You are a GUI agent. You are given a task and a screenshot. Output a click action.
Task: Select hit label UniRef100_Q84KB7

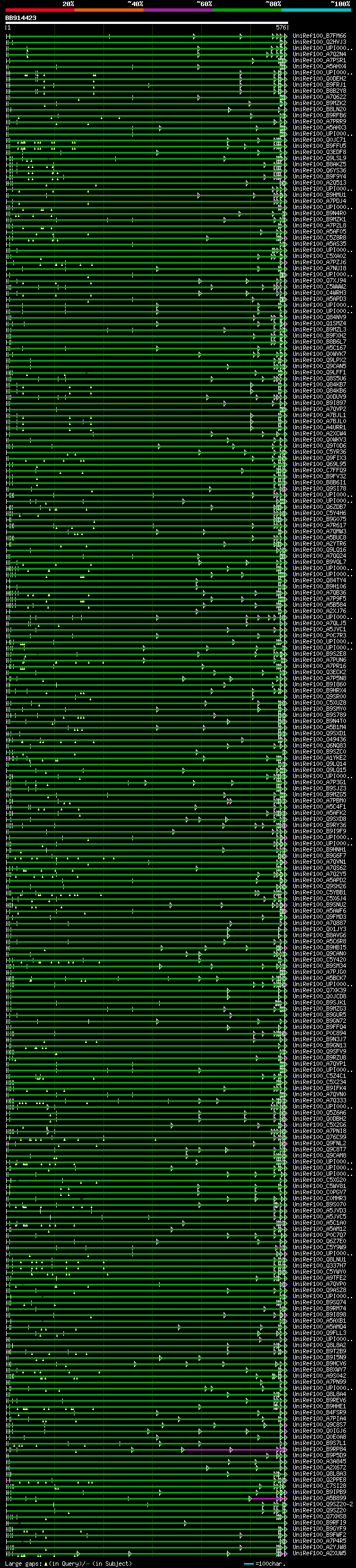click(319, 385)
